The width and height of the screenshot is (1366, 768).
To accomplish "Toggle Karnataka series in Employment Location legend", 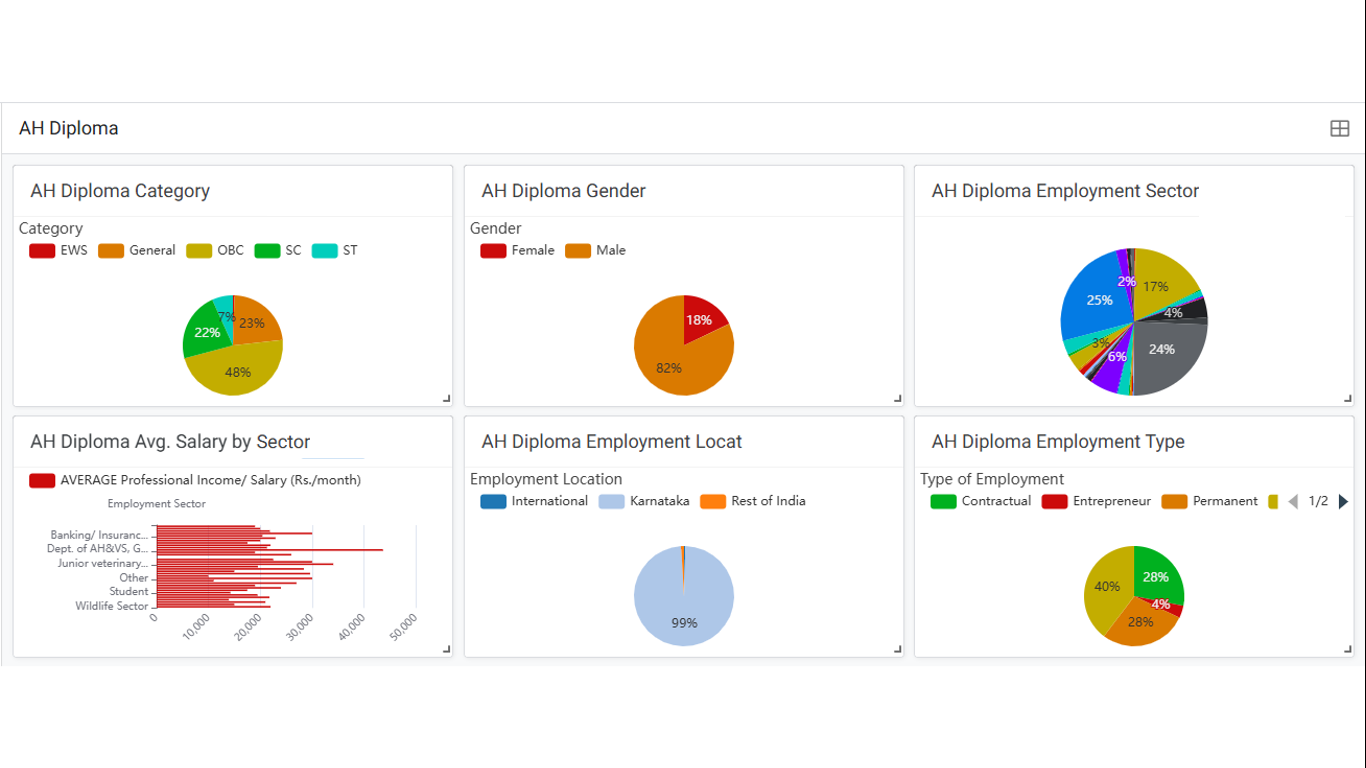I will 644,501.
